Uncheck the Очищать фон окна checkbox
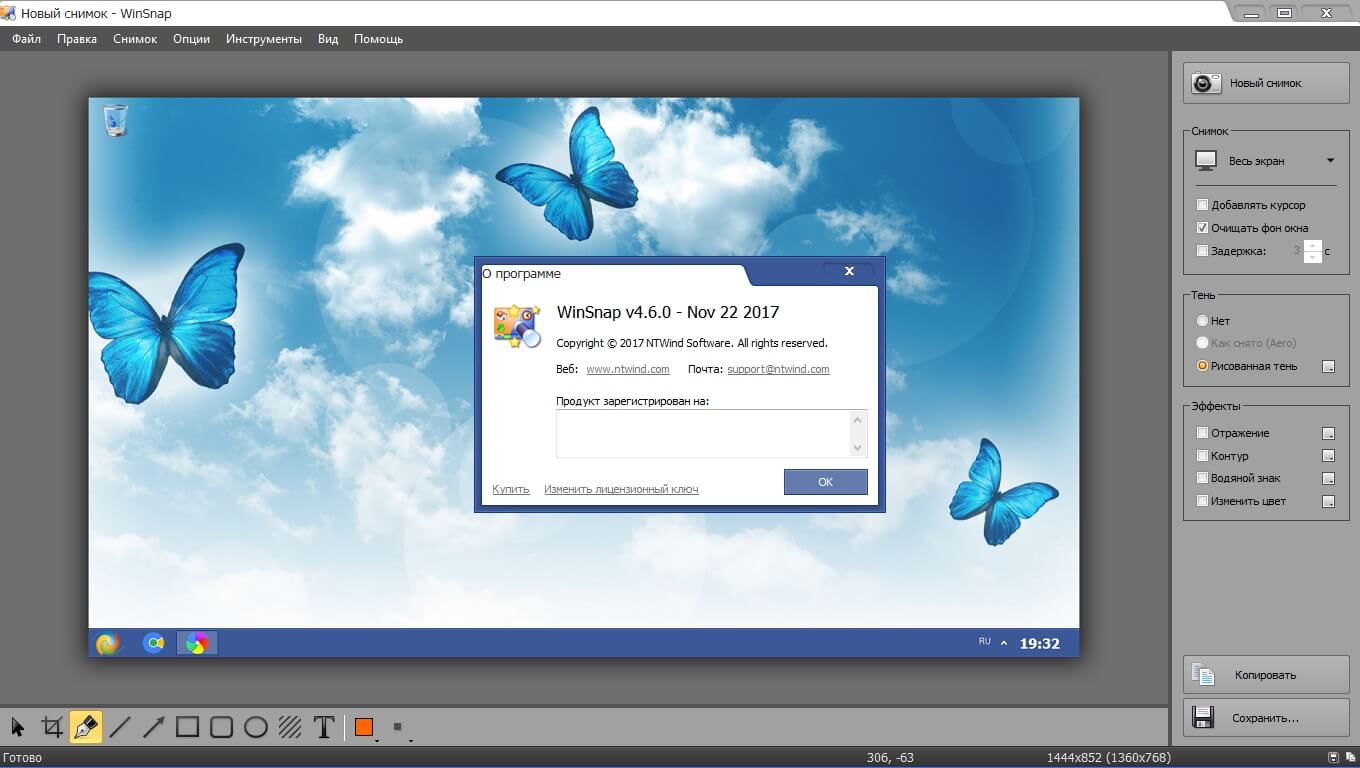1360x768 pixels. tap(1202, 228)
